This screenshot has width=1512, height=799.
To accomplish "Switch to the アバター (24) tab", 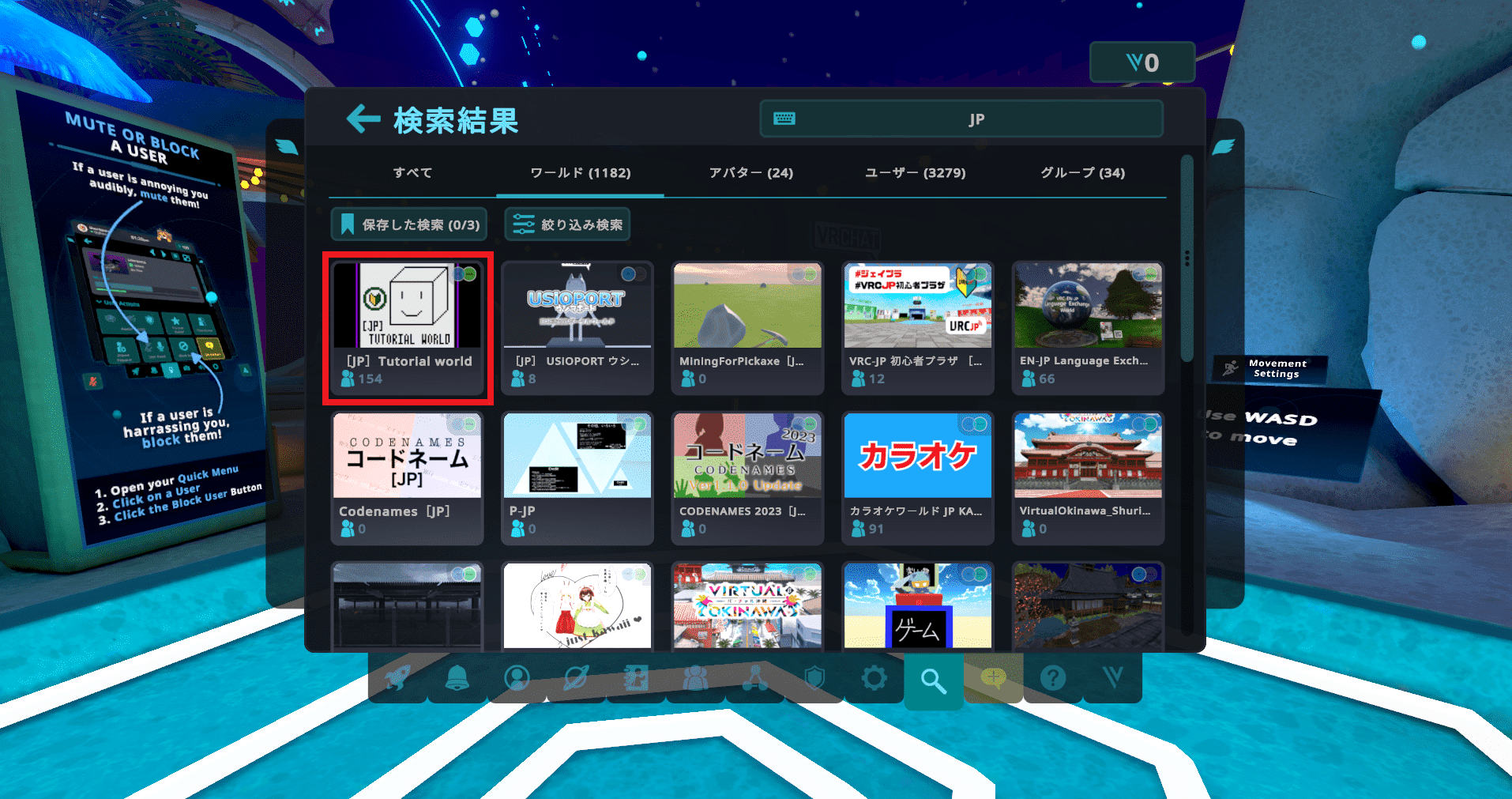I will 750,172.
